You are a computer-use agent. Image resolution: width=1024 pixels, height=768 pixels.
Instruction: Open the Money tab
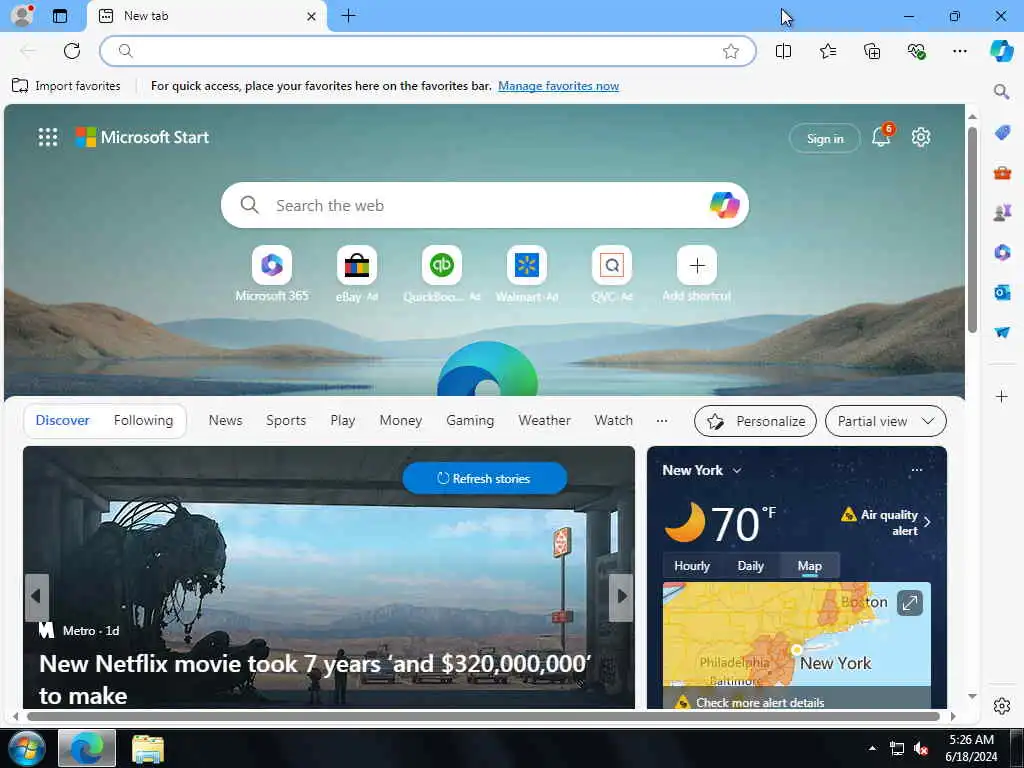(x=401, y=421)
